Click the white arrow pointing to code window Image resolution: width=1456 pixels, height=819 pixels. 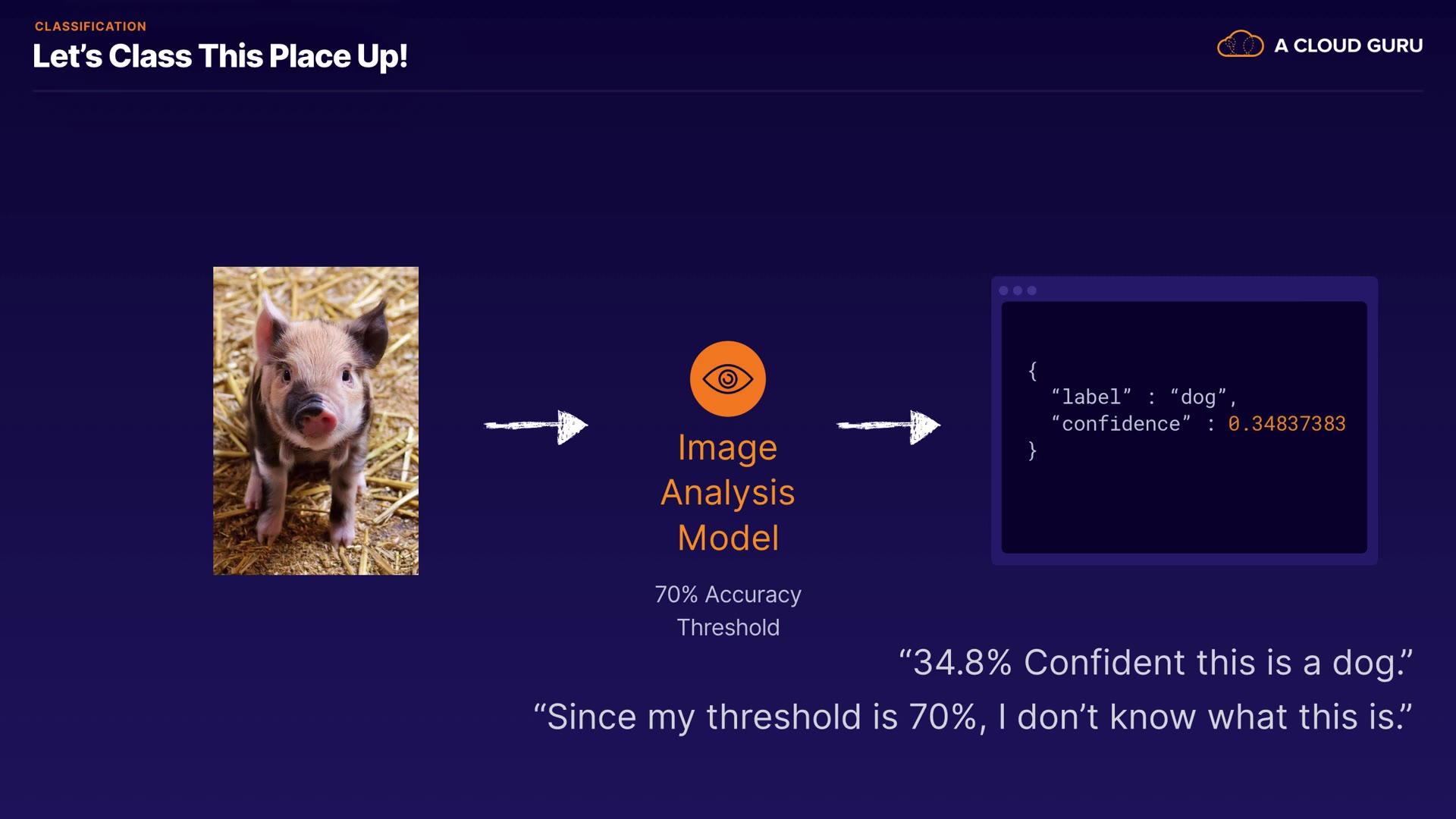point(888,426)
